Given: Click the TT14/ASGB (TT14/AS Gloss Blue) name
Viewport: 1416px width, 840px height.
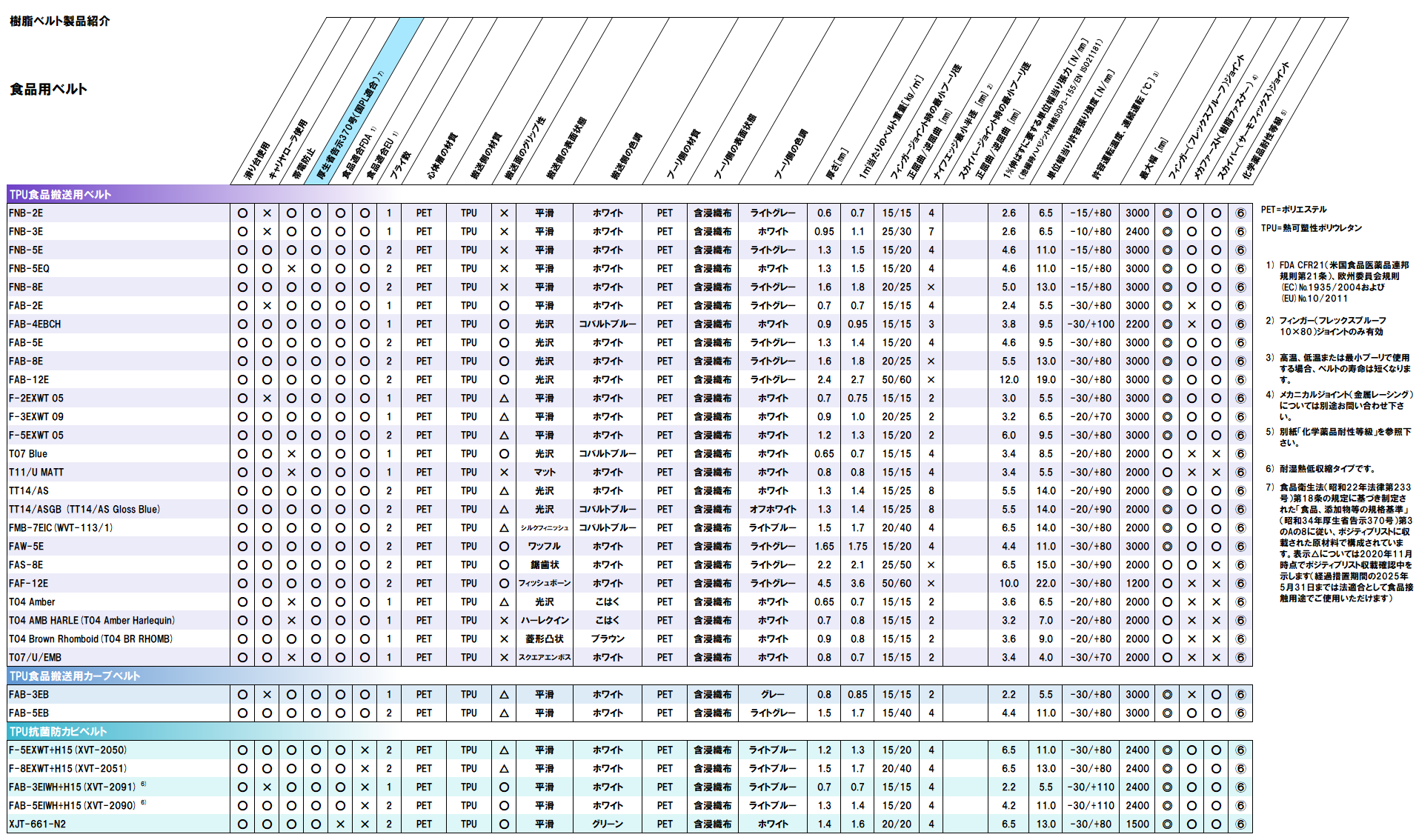Looking at the screenshot, I should pyautogui.click(x=84, y=510).
